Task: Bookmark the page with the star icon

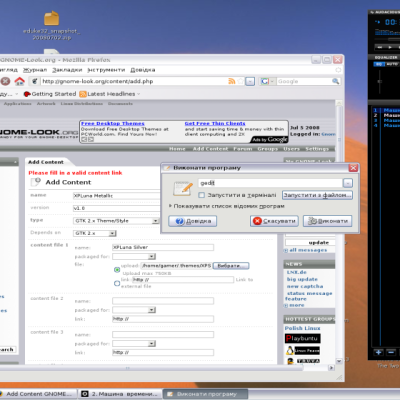Action: tap(240, 81)
